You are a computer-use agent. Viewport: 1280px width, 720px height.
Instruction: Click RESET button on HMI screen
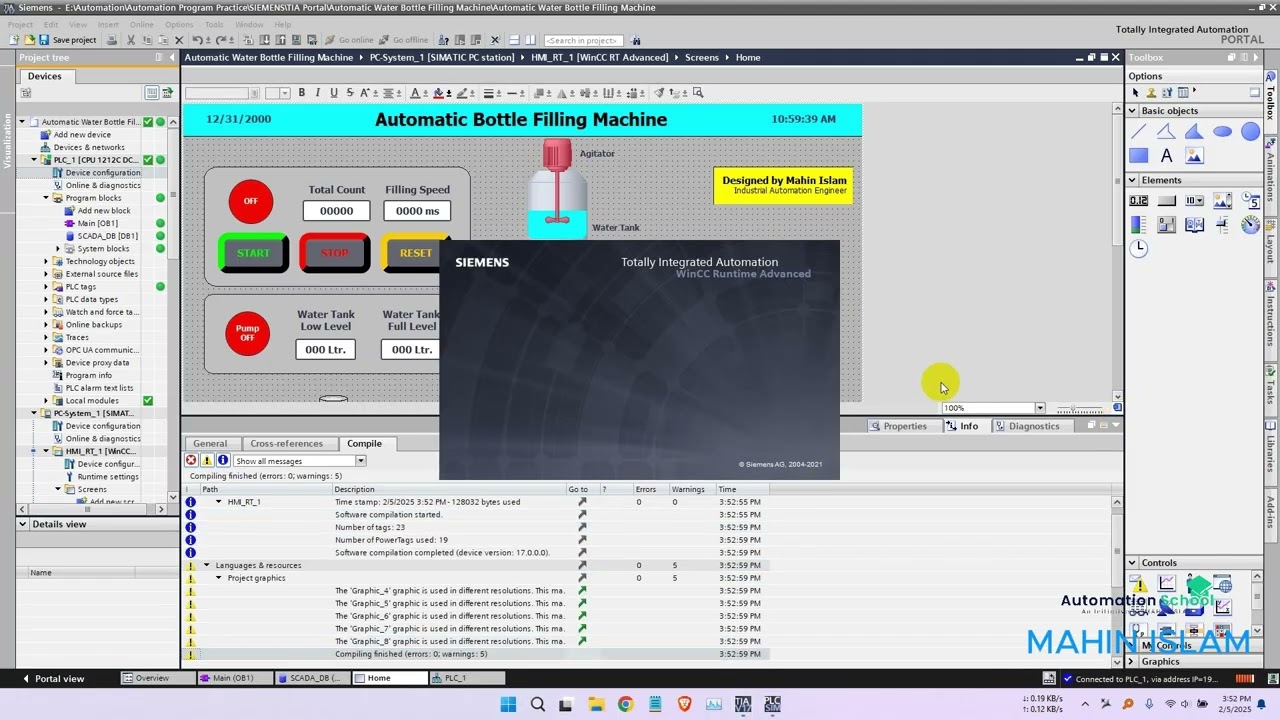click(415, 253)
